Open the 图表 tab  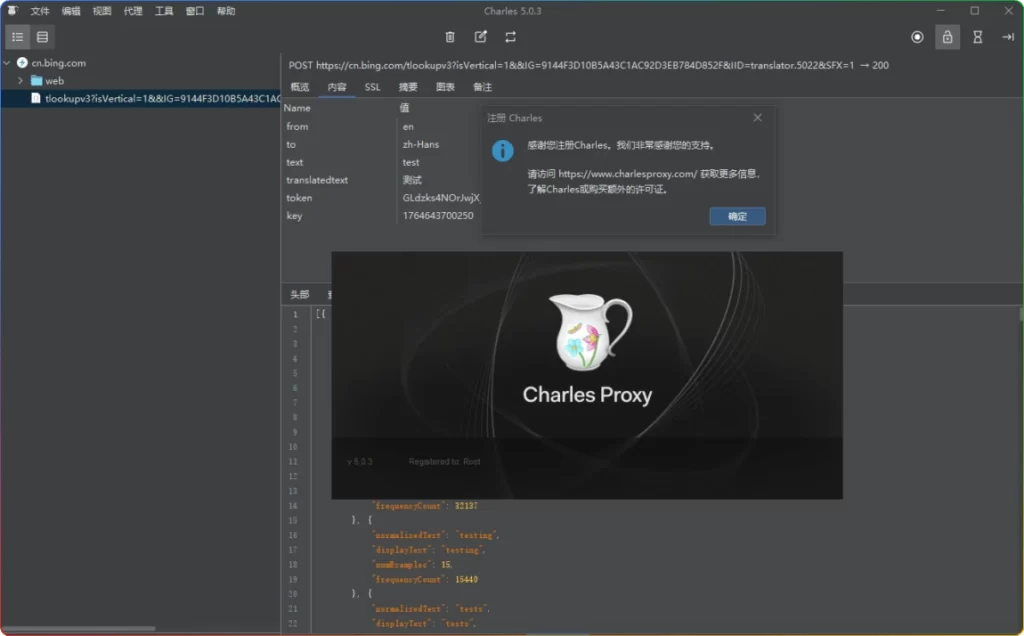[444, 87]
